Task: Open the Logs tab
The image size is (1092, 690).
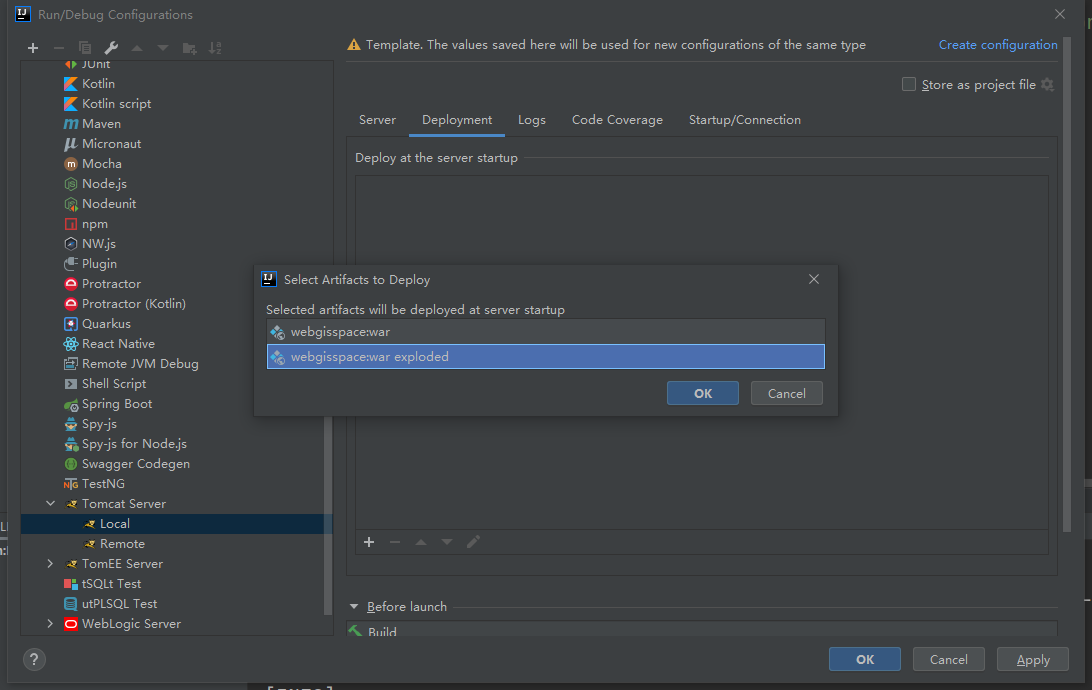Action: point(531,120)
